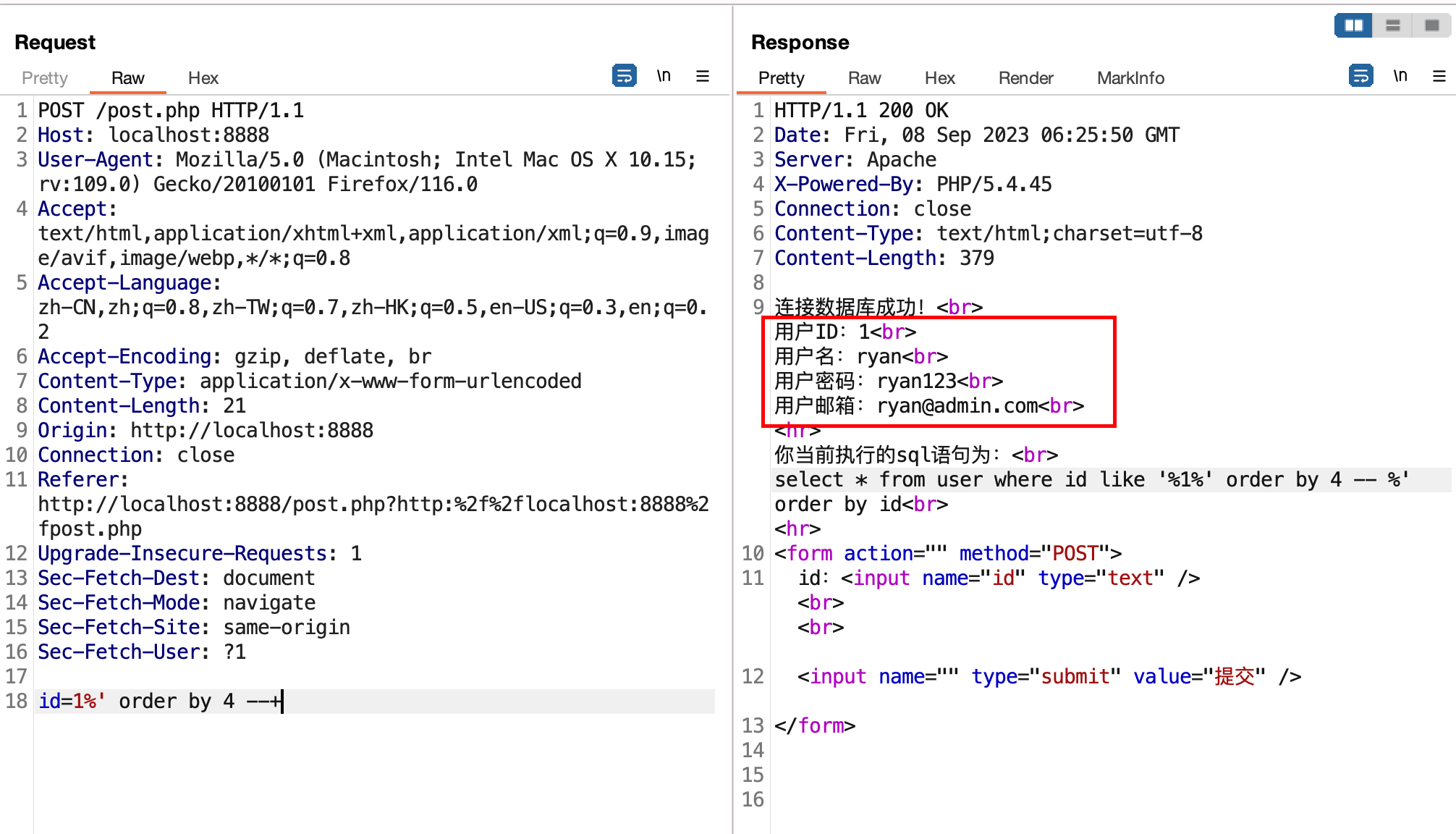Open the Response editor options menu
Screen dimensions: 1456x834
coord(1440,75)
